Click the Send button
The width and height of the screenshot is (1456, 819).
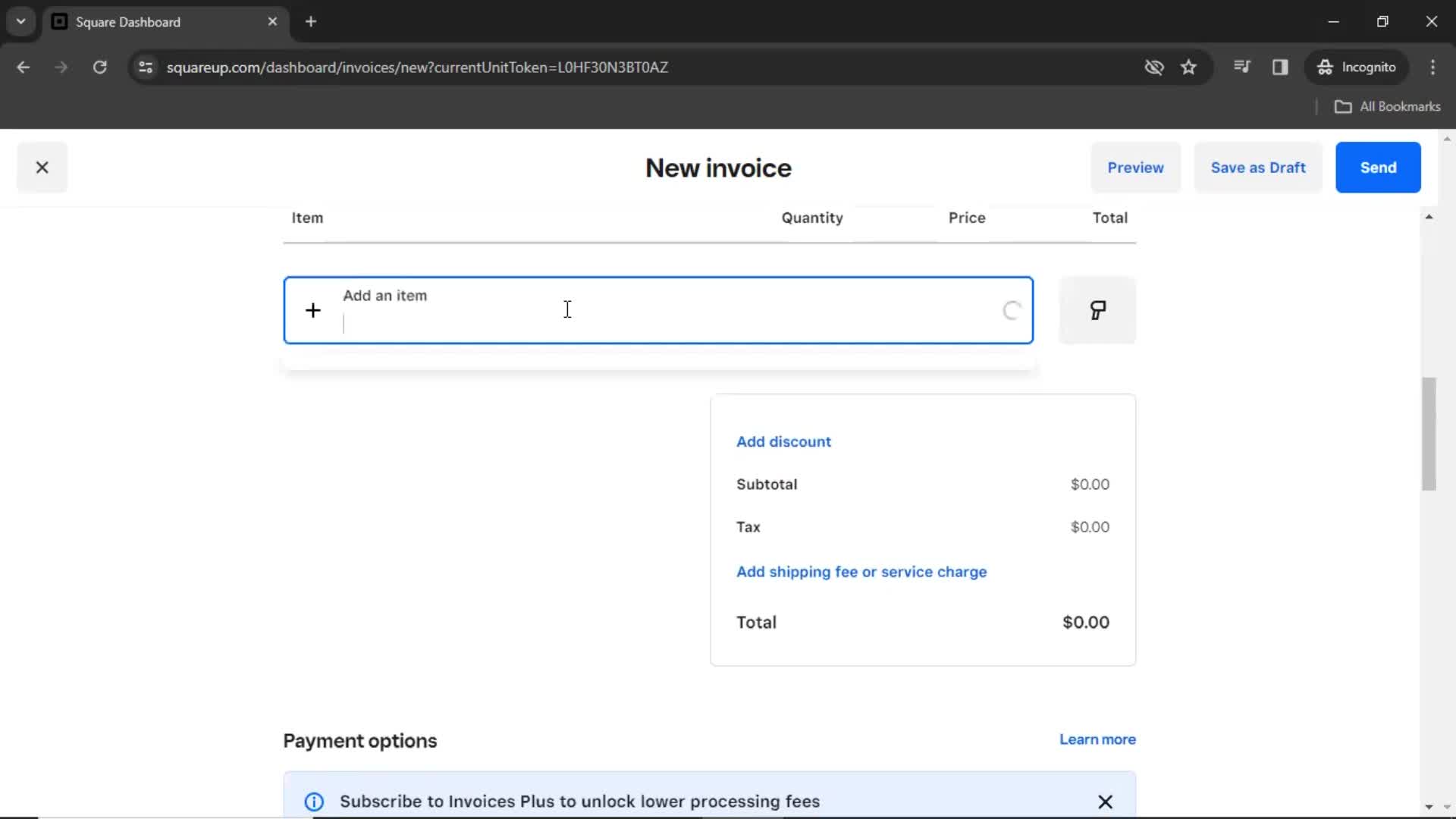[1378, 167]
